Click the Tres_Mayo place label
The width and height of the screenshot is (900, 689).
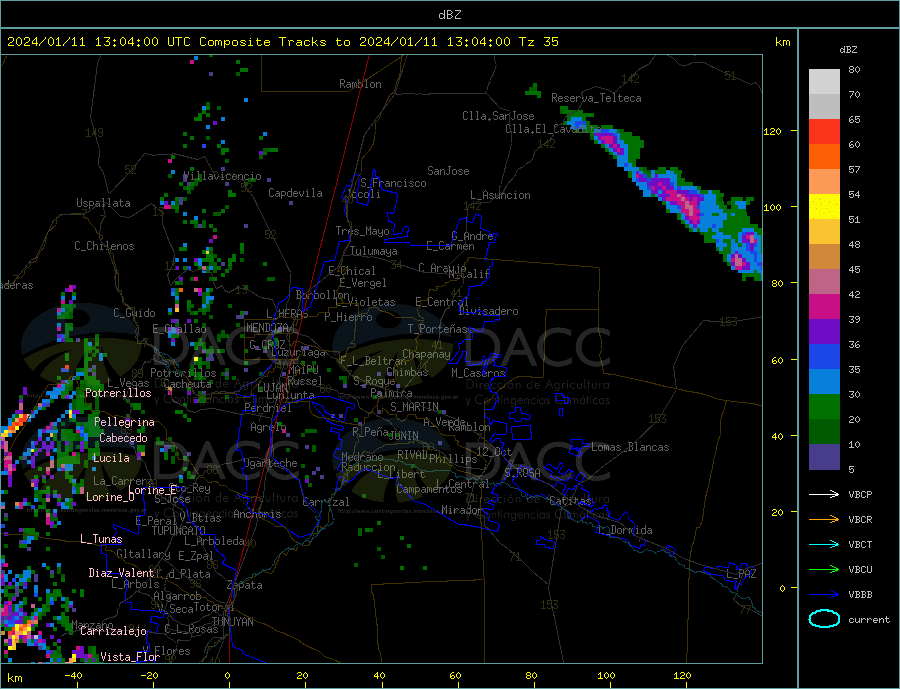tap(363, 231)
